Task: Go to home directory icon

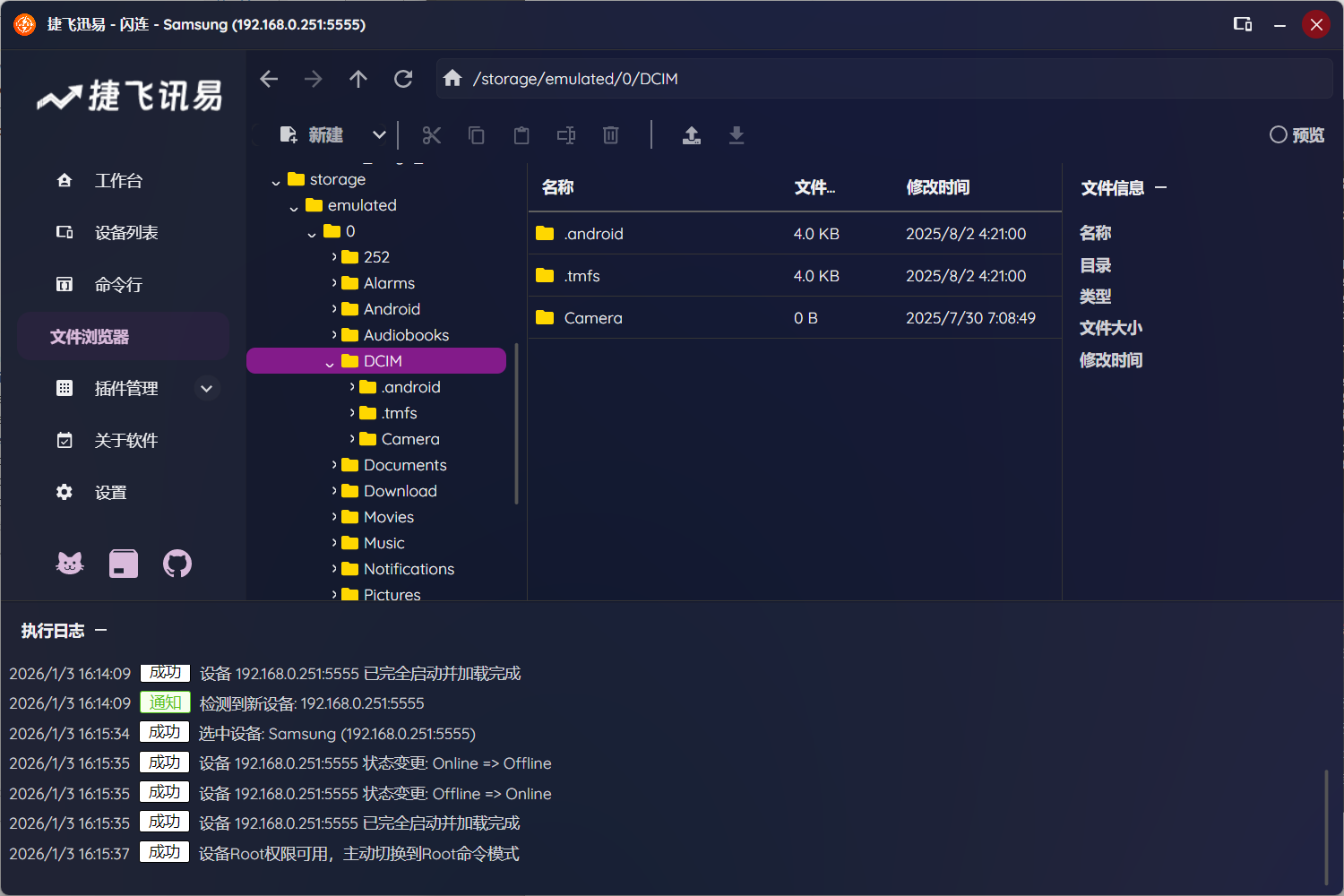Action: (452, 79)
